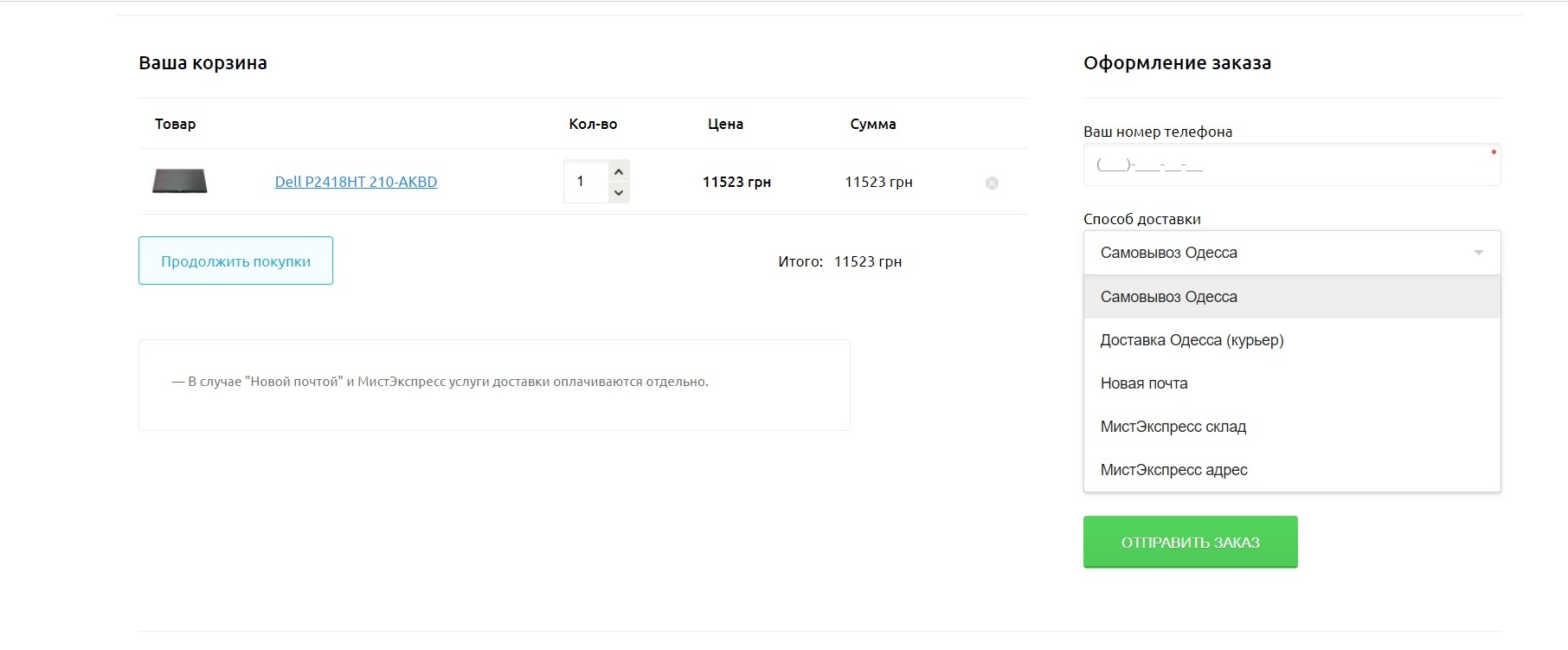Click the delivery payment notice box
Image resolution: width=1568 pixels, height=650 pixels.
[493, 385]
